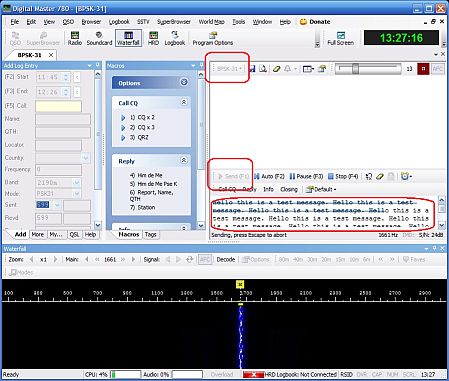Open the QSL tab in log entry
449x381 pixels.
coord(74,235)
